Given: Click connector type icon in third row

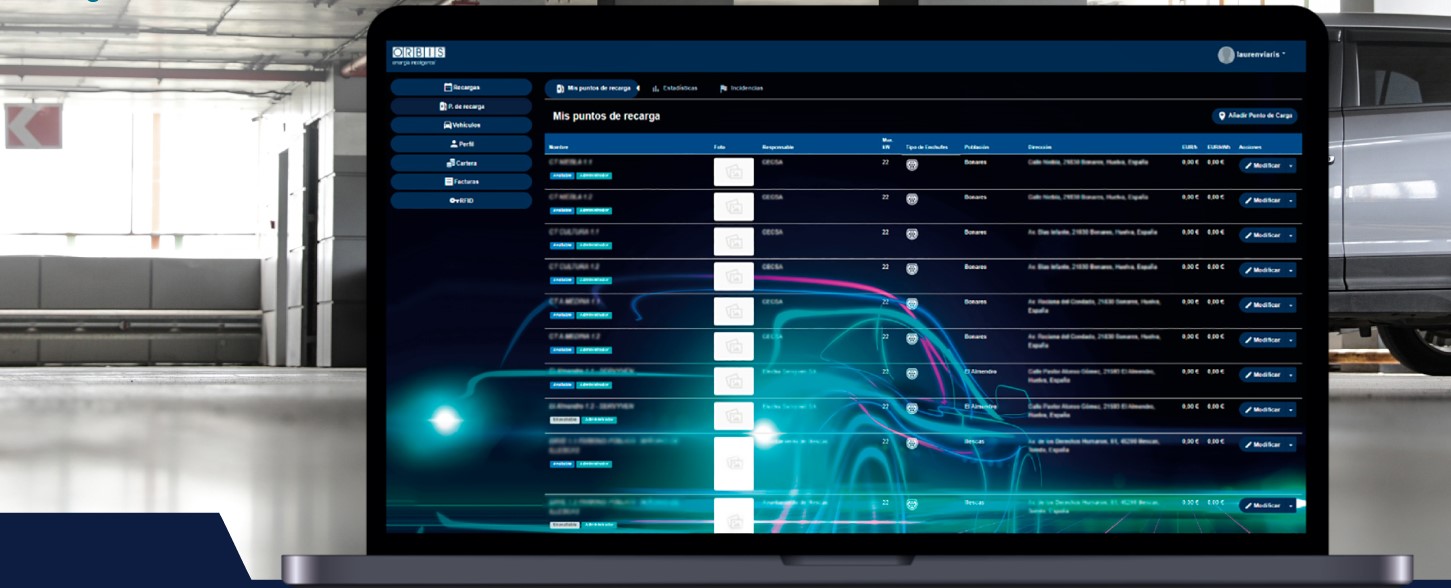Looking at the screenshot, I should coord(912,235).
